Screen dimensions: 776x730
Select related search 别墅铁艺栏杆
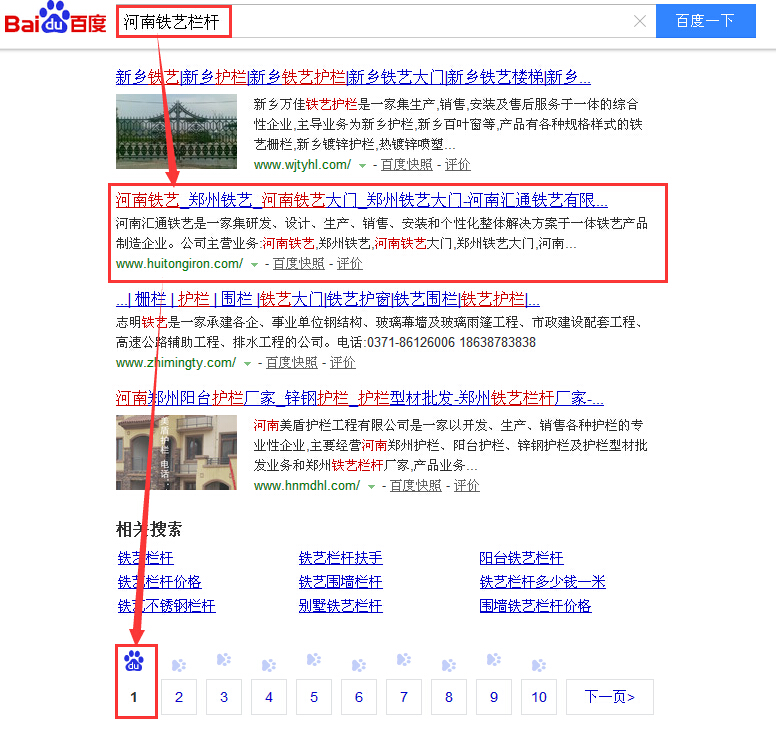[x=340, y=606]
